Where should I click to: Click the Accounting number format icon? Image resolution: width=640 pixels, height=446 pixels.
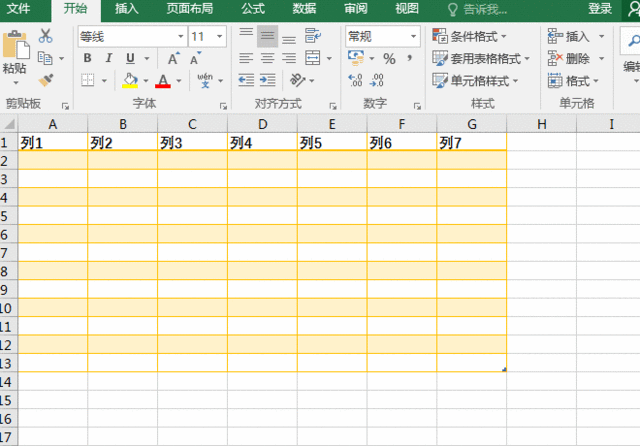click(356, 58)
